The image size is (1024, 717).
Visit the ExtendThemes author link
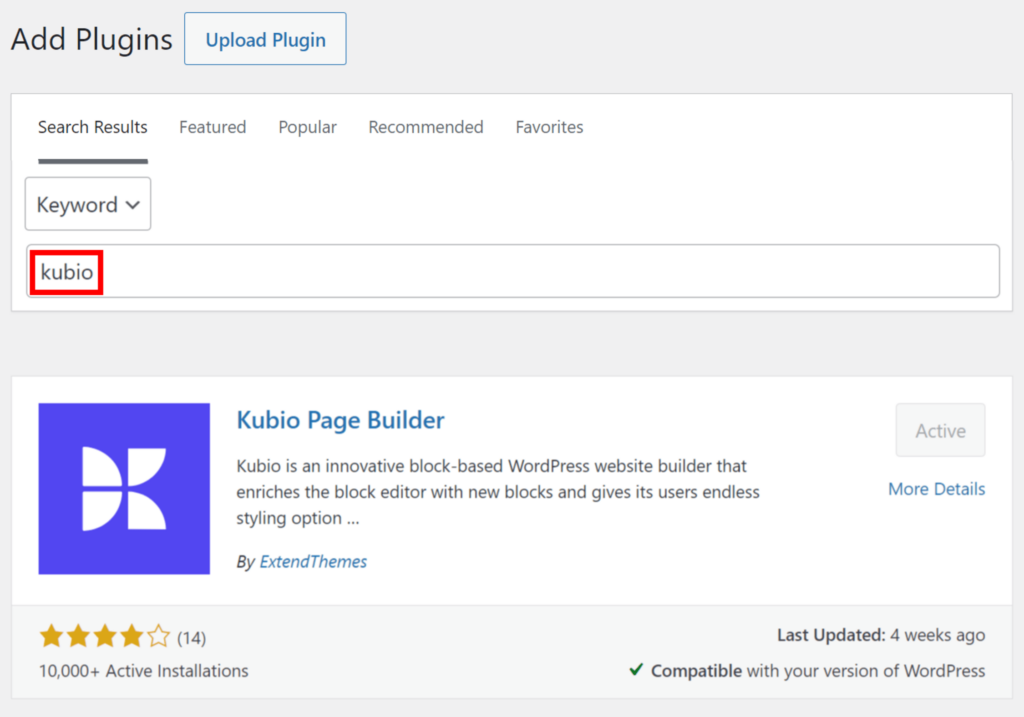click(313, 561)
